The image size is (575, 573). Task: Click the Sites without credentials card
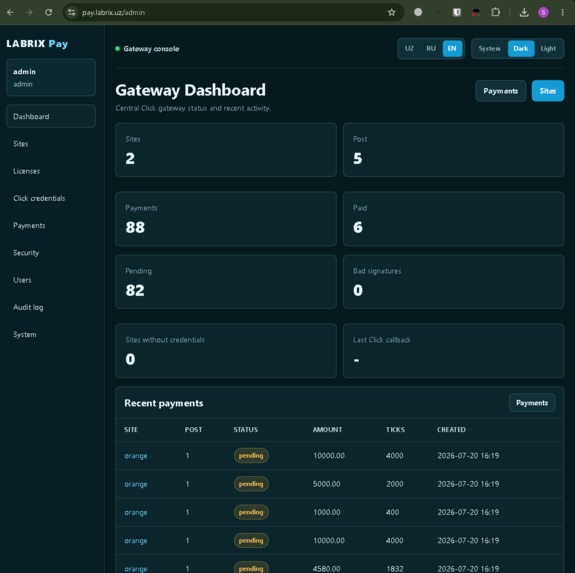(x=226, y=351)
